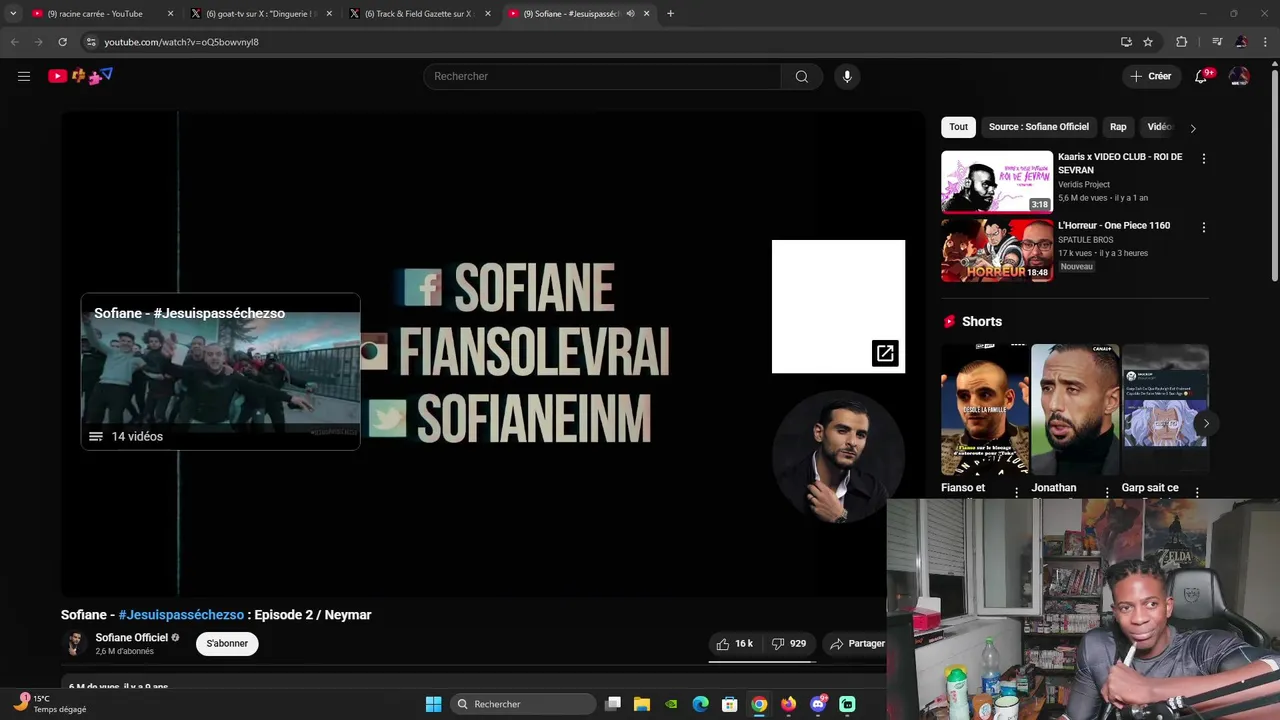The image size is (1280, 720).
Task: Open Kaaris x VIDEO CLUB video title
Action: point(1120,163)
